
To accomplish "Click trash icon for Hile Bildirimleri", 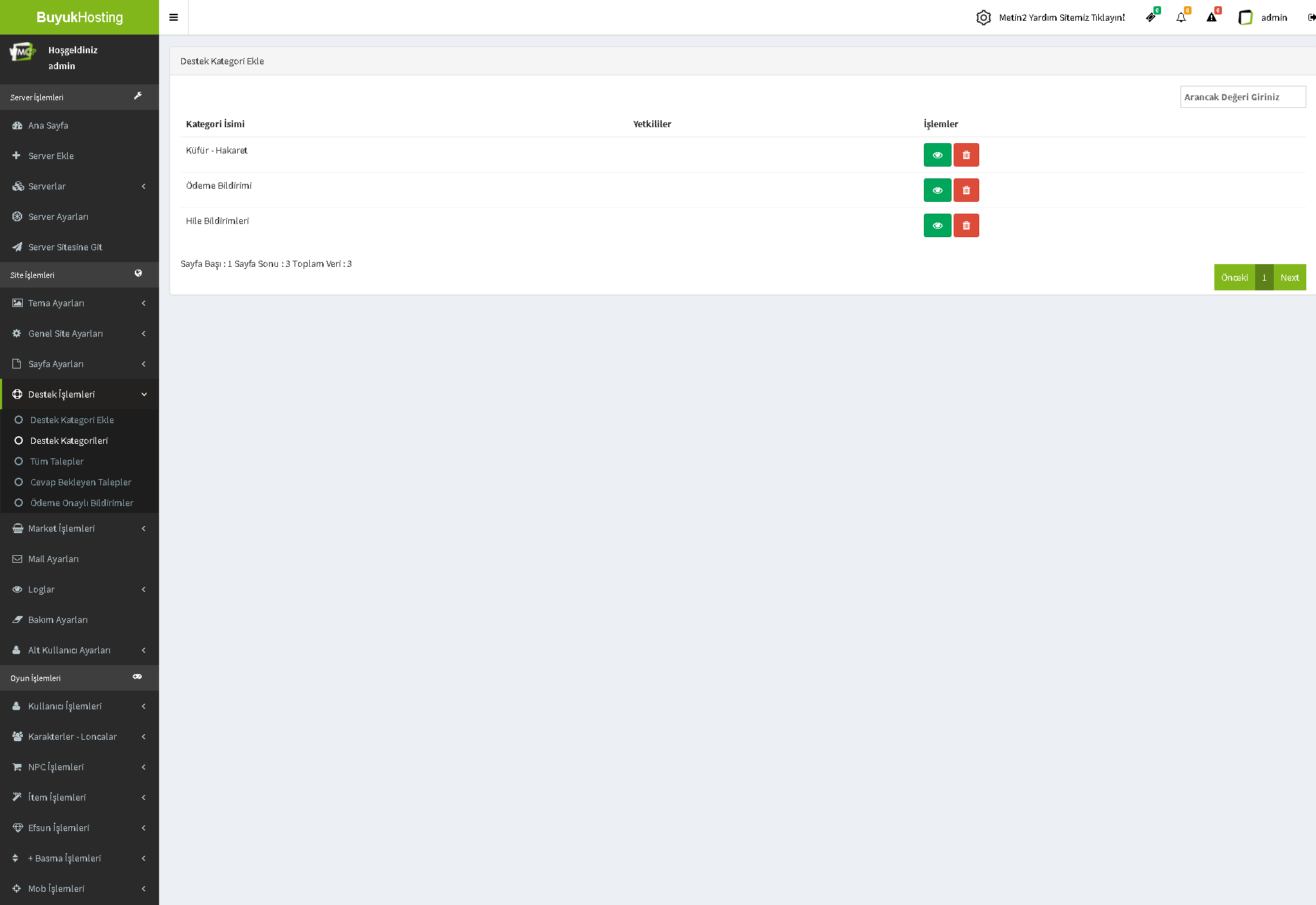I will tap(966, 225).
